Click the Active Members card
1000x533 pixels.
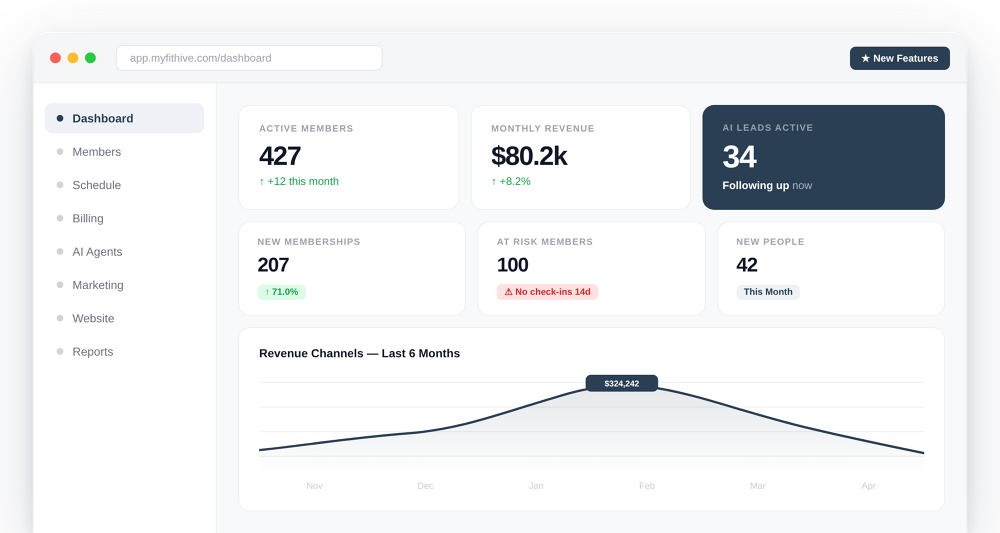(348, 157)
